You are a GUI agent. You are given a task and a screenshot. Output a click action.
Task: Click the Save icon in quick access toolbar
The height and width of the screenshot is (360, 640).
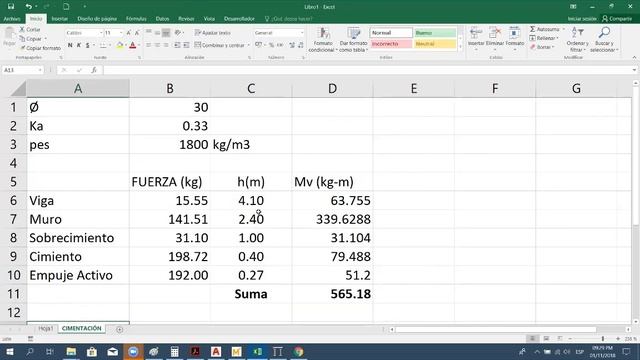pyautogui.click(x=11, y=7)
